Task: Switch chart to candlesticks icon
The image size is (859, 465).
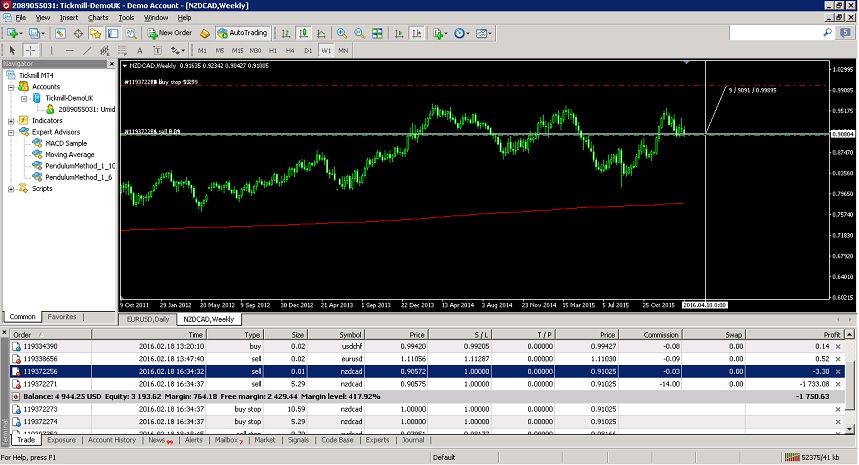Action: (303, 33)
